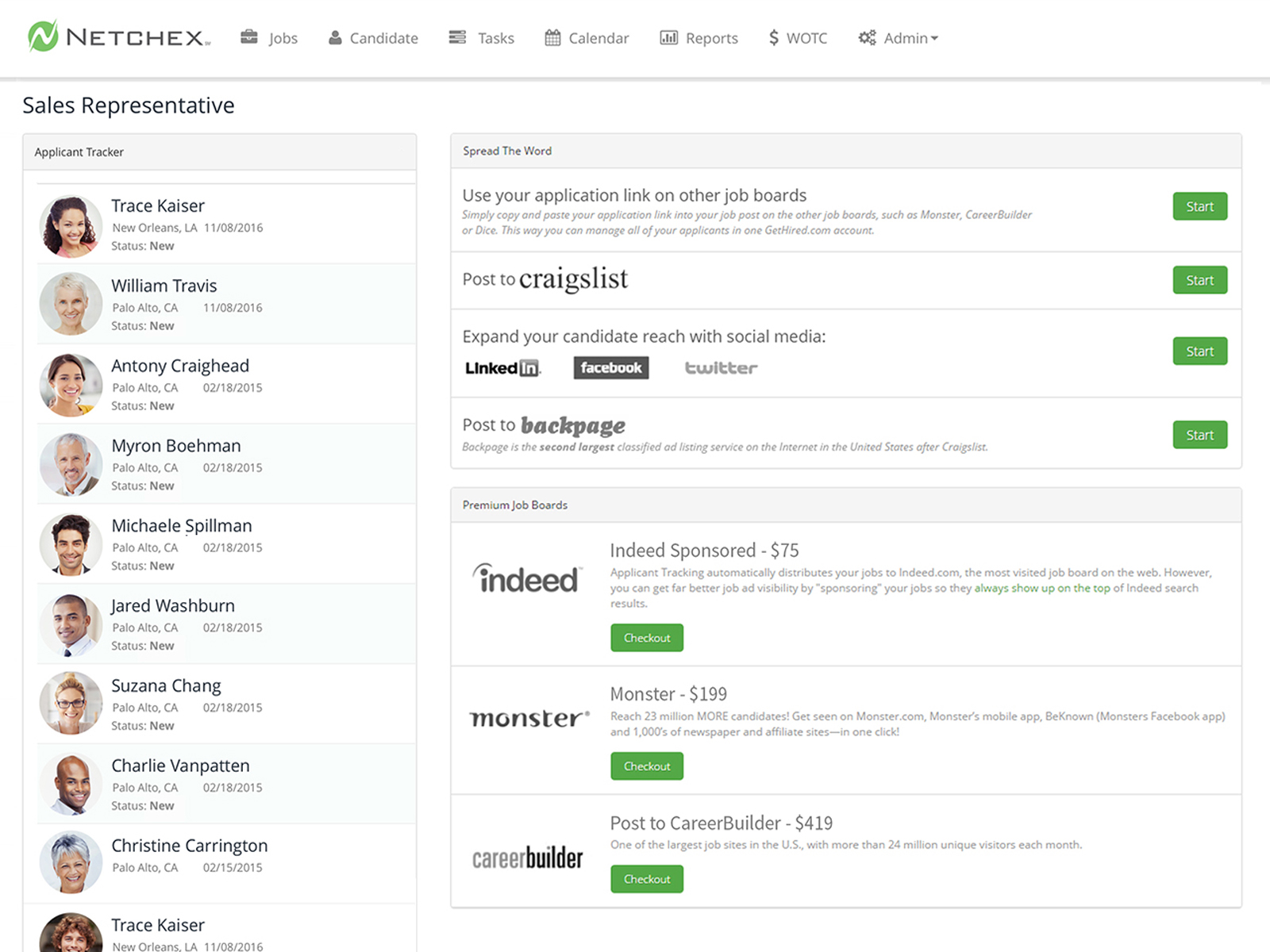Click the Calendar icon in navigation
The image size is (1270, 952).
click(552, 37)
